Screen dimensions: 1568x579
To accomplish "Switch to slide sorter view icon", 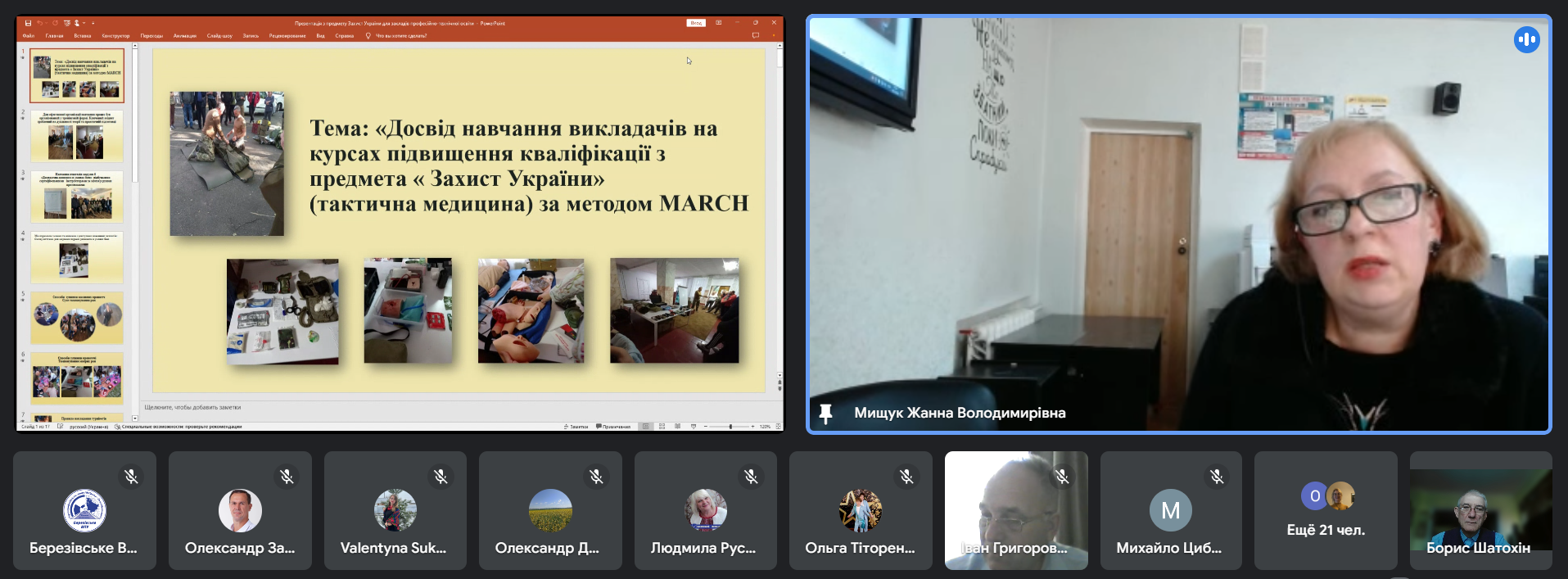I will pos(662,427).
